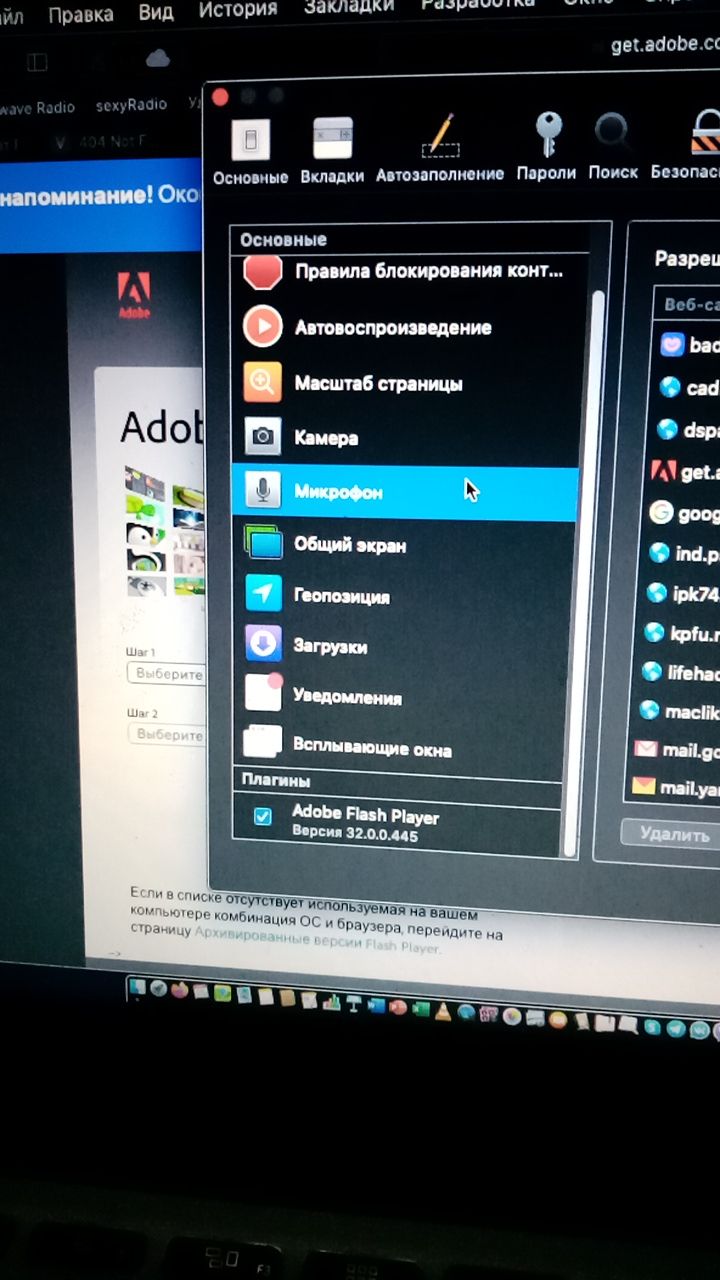Image resolution: width=720 pixels, height=1280 pixels.
Task: Select Автовоспроизведение in the sidebar
Action: 405,327
